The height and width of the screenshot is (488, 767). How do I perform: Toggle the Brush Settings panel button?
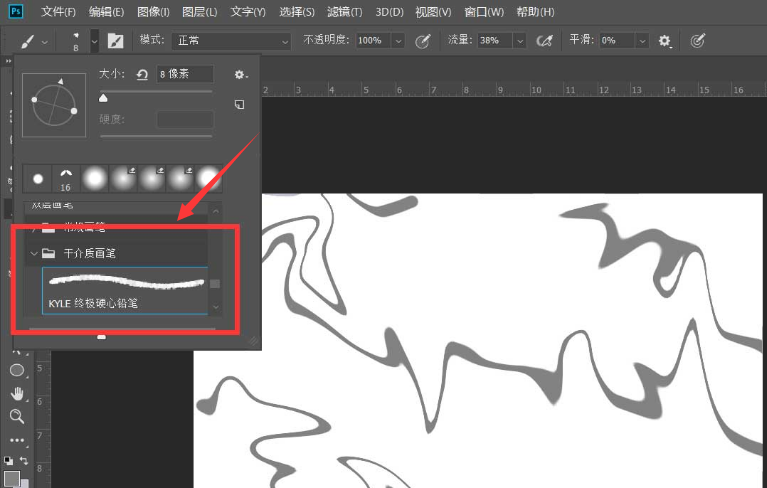pos(116,41)
